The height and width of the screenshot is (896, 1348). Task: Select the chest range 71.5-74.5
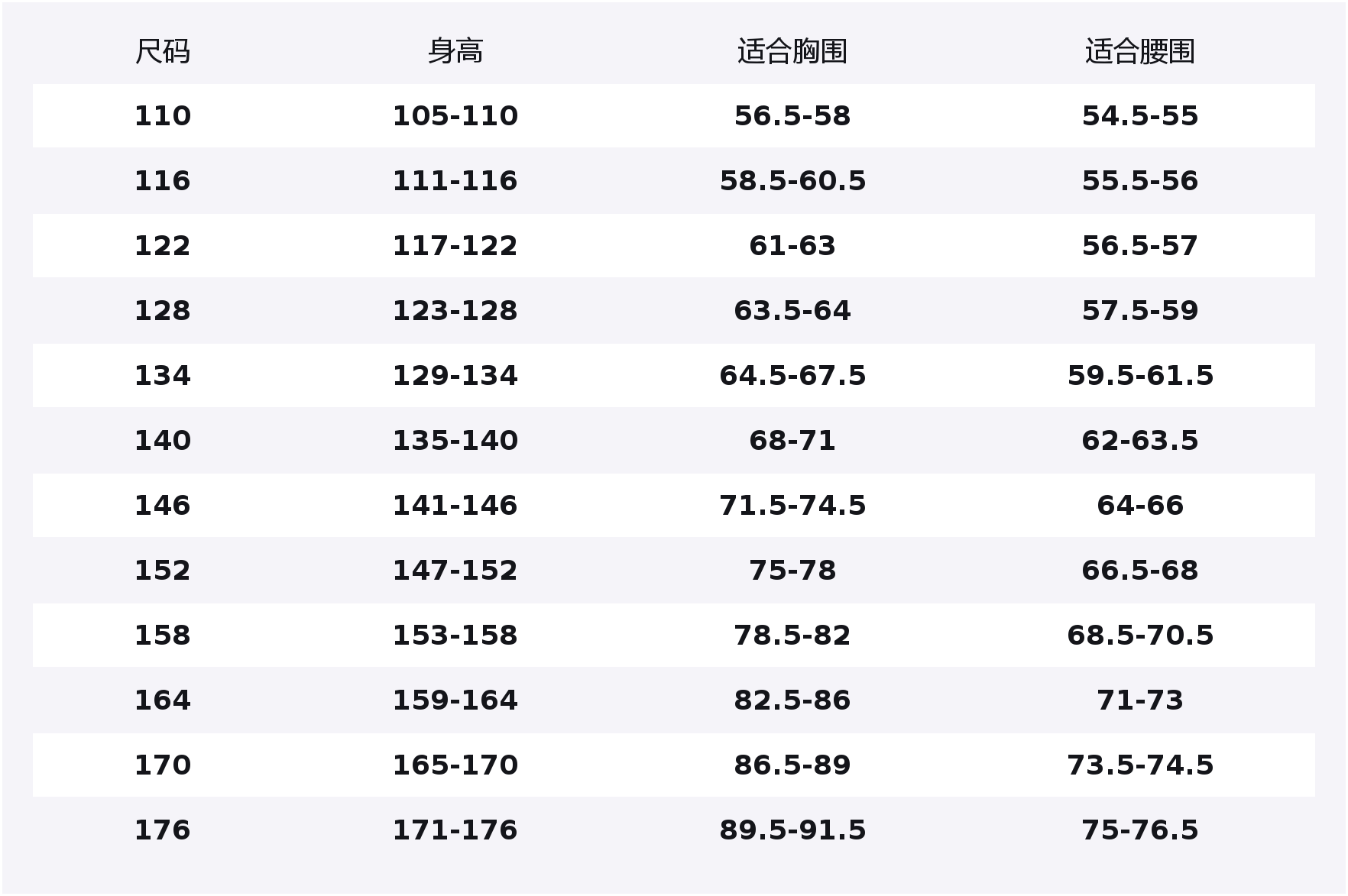click(x=792, y=506)
